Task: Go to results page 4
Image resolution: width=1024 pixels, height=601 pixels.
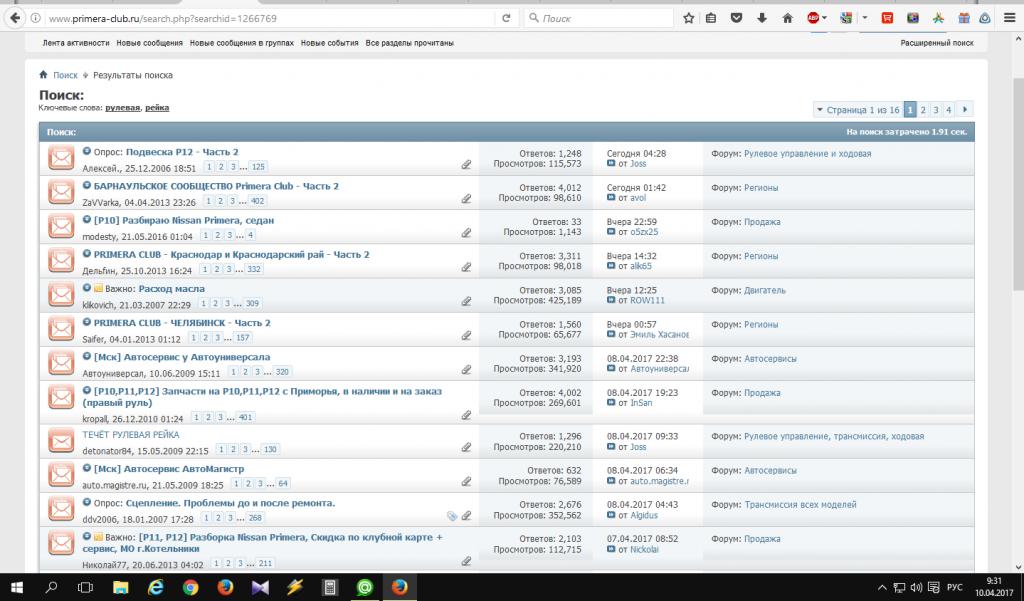Action: pyautogui.click(x=948, y=110)
